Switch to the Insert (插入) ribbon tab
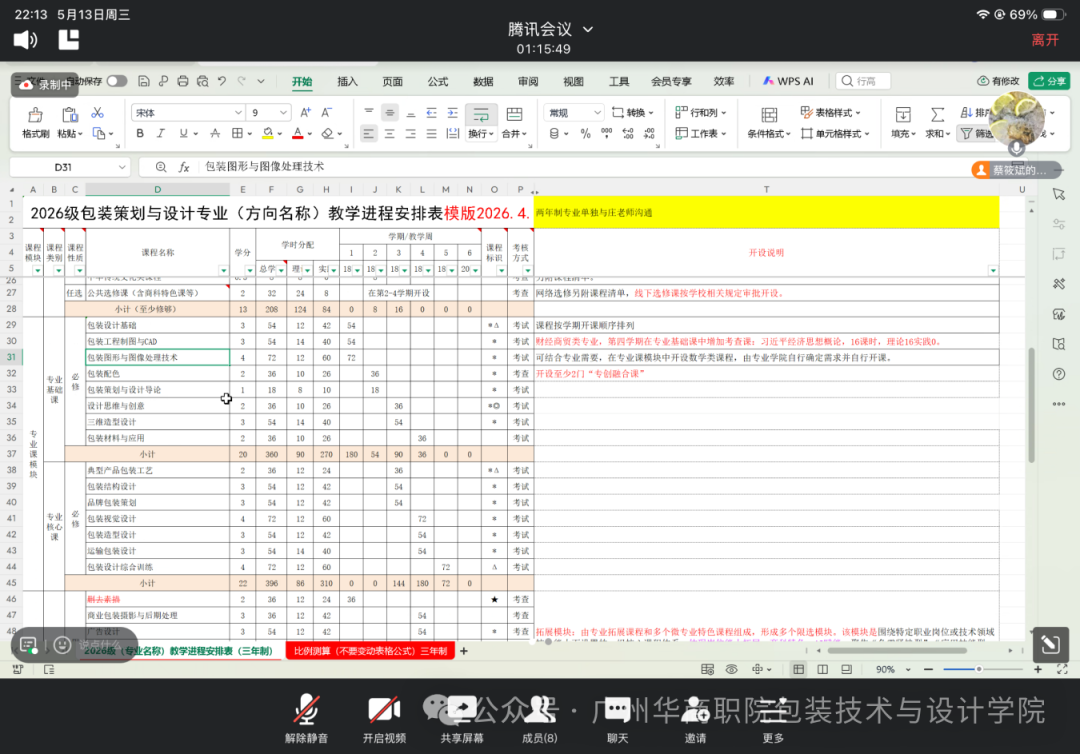1080x754 pixels. point(347,81)
